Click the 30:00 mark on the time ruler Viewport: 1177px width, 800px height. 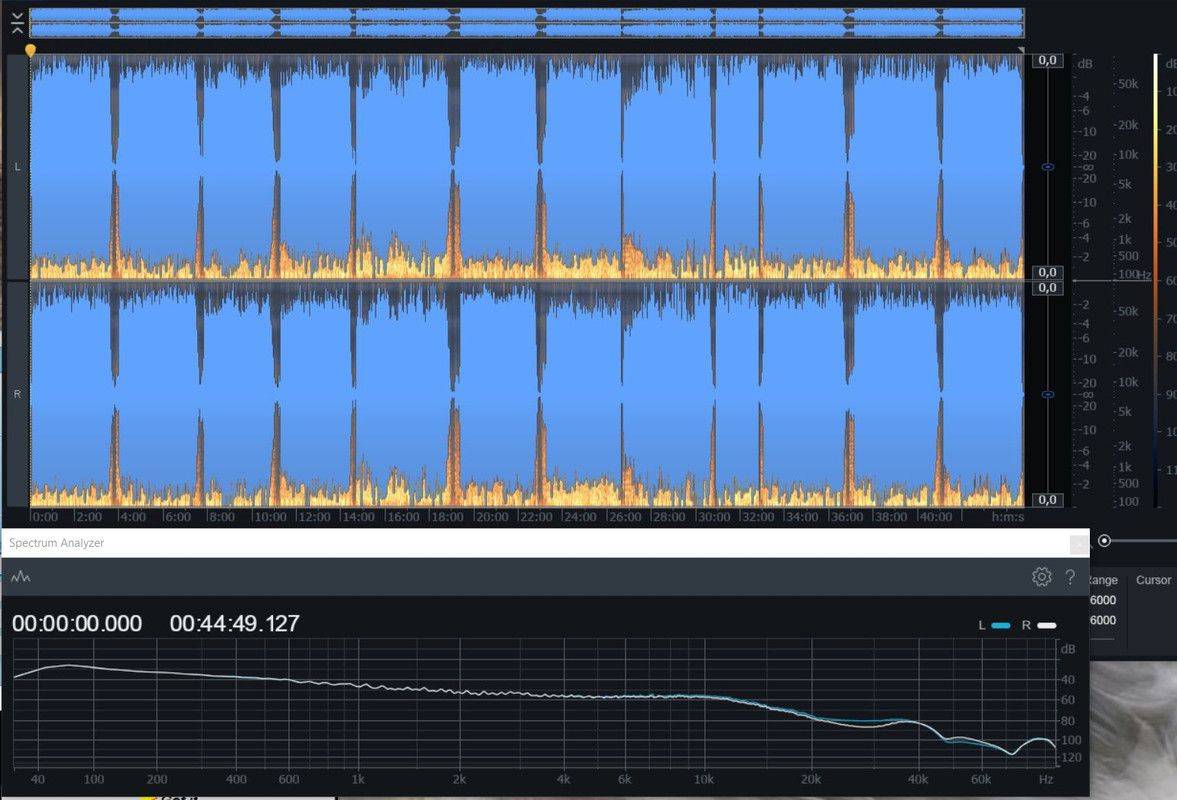click(713, 516)
